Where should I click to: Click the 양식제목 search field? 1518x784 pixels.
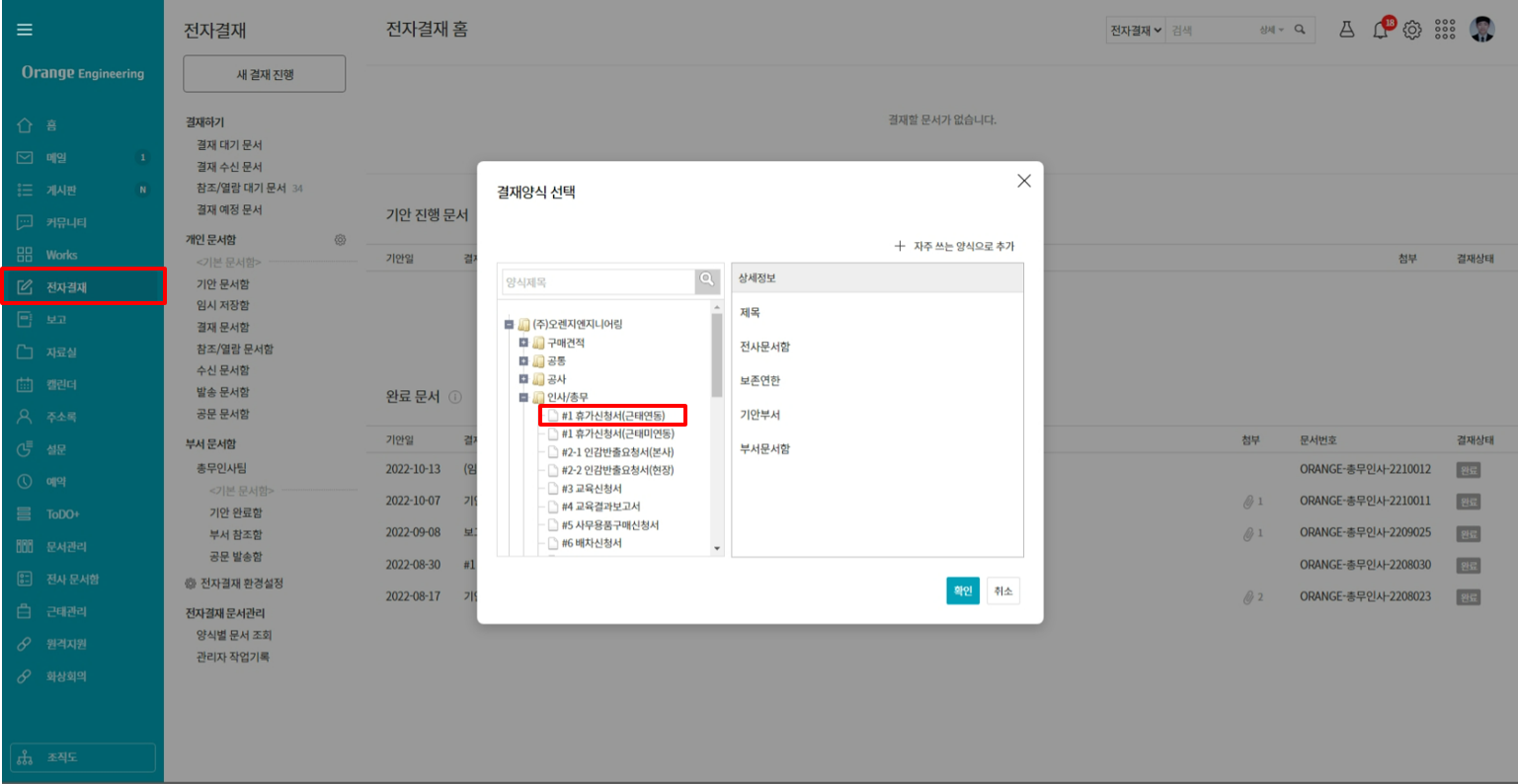pyautogui.click(x=599, y=282)
